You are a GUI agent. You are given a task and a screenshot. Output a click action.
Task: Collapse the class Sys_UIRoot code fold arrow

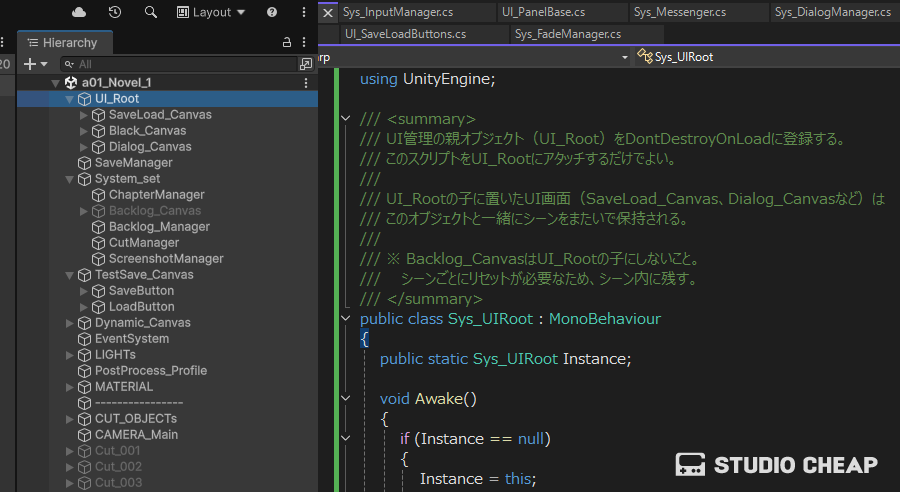(346, 319)
